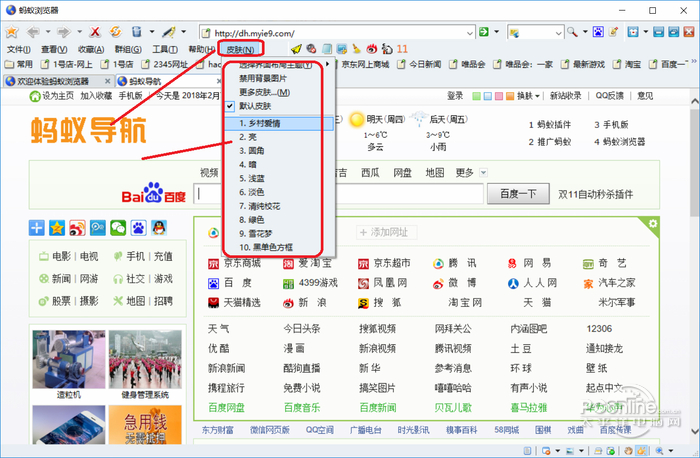The width and height of the screenshot is (700, 458).
Task: Click the broom clean-up icon
Action: (x=356, y=49)
